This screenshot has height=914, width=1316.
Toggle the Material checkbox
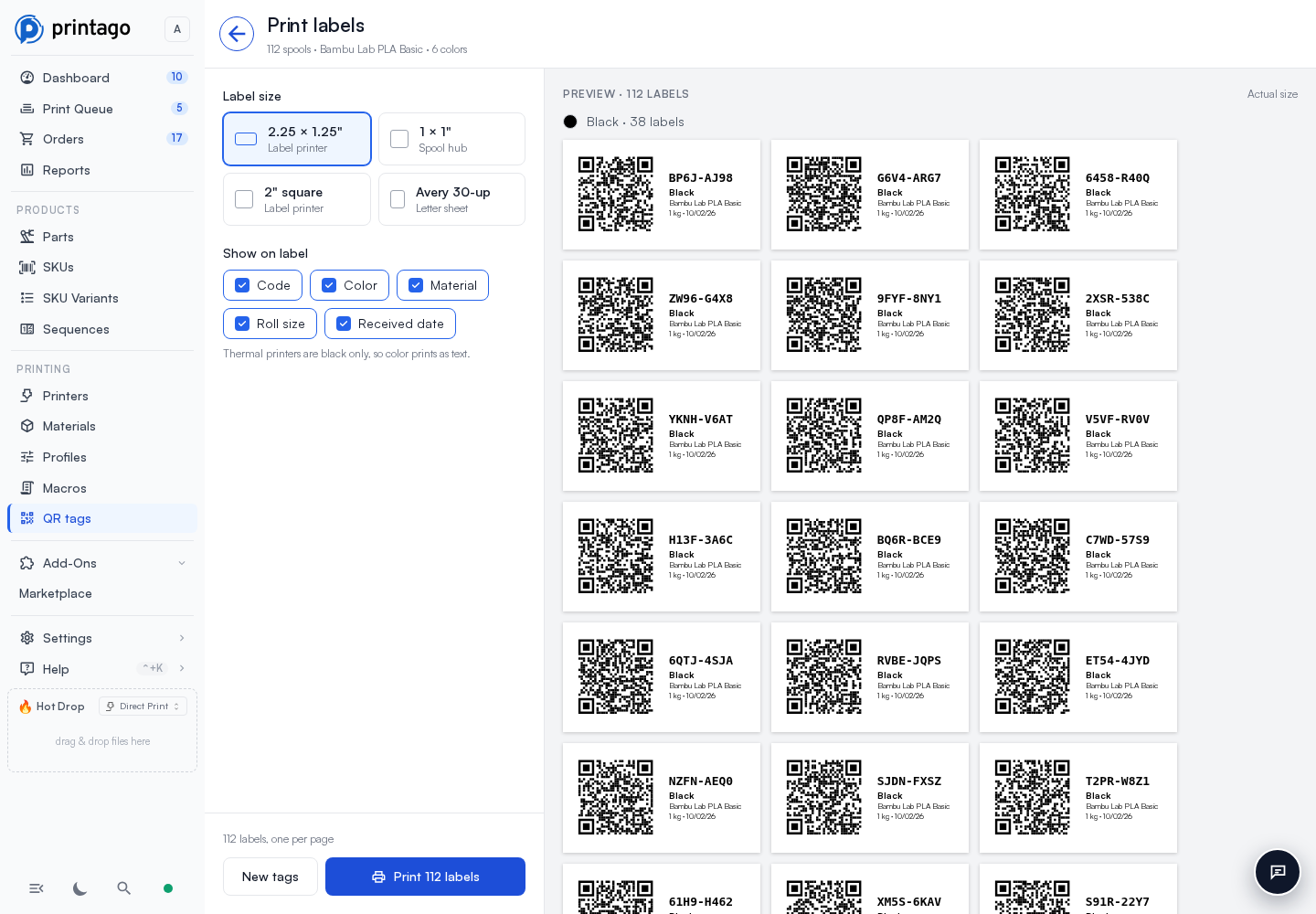point(416,285)
